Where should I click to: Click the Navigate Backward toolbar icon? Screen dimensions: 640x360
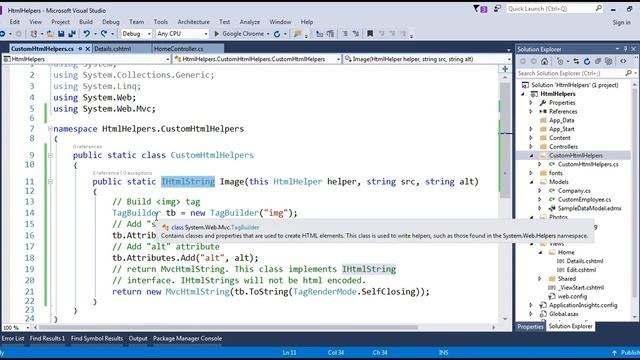(3, 34)
